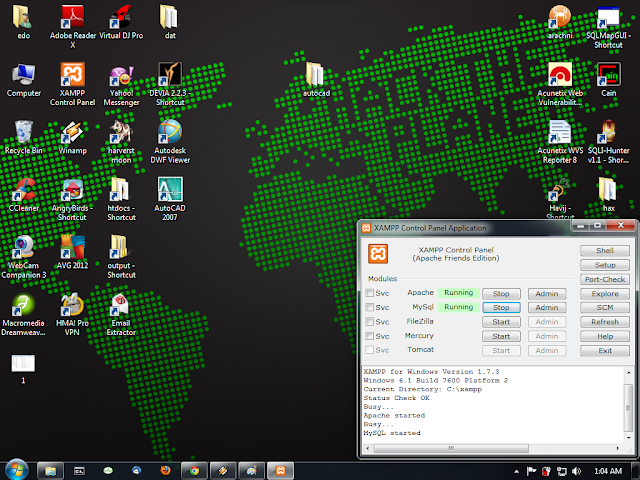Click the XAMPP log horizontal scrollbar
640x480 pixels.
pyautogui.click(x=451, y=448)
